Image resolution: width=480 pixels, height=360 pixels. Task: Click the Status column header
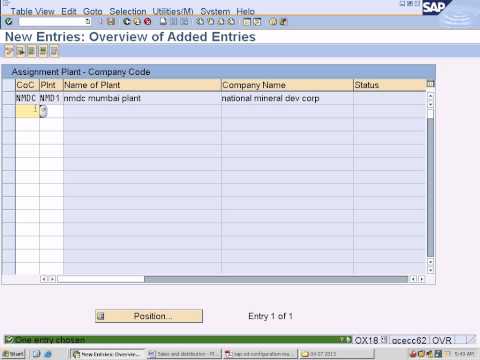coord(390,85)
